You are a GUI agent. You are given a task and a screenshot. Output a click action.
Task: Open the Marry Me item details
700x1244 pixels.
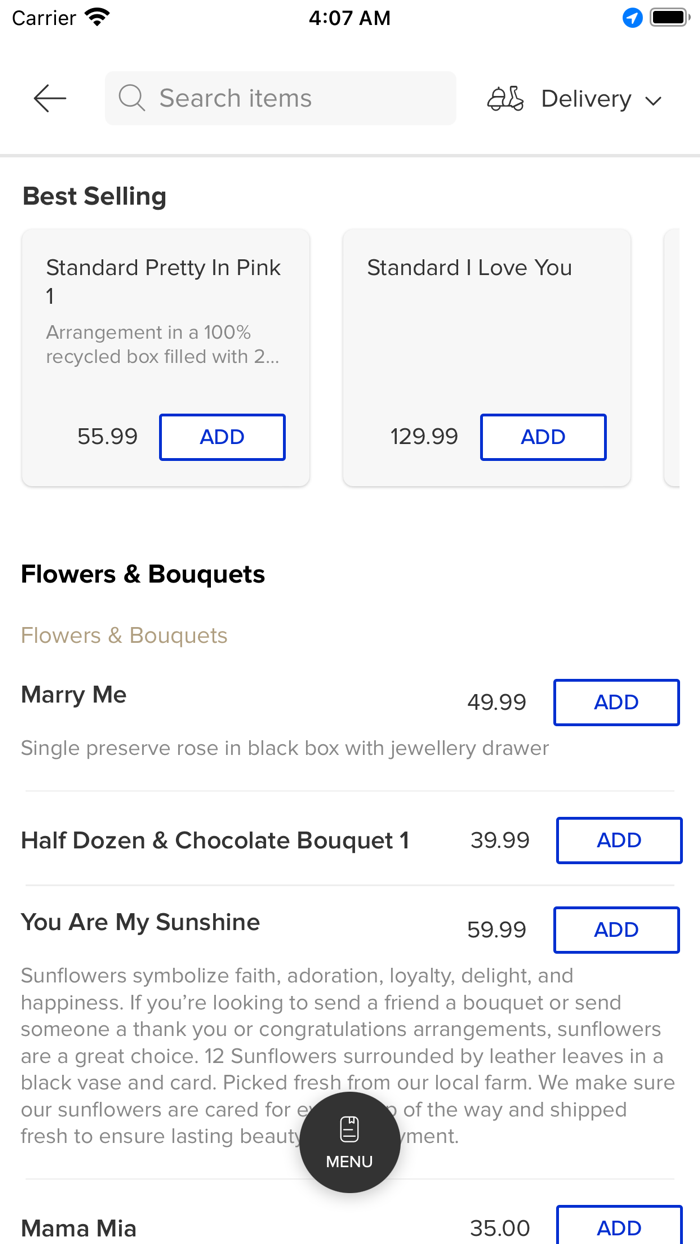pos(74,695)
